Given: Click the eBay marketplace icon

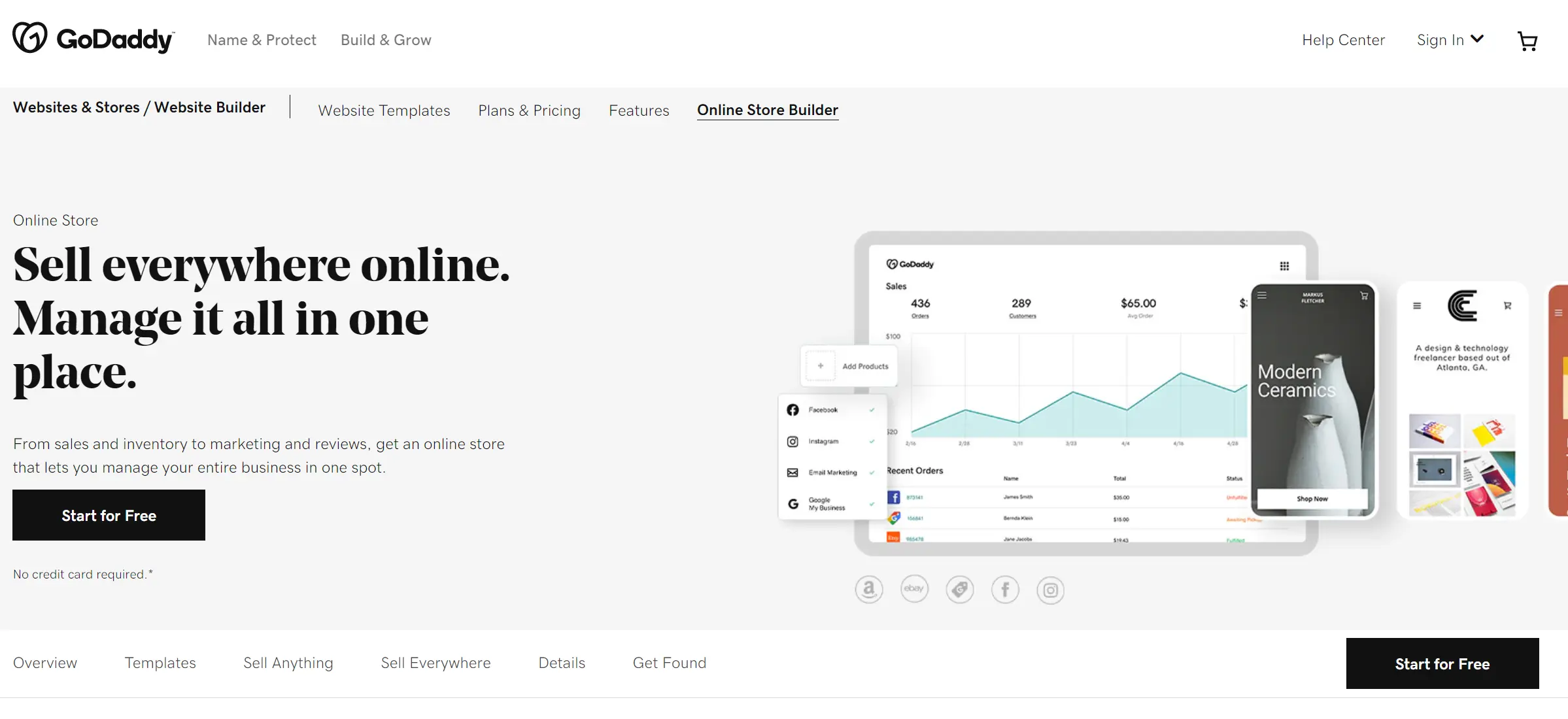Looking at the screenshot, I should tap(913, 589).
